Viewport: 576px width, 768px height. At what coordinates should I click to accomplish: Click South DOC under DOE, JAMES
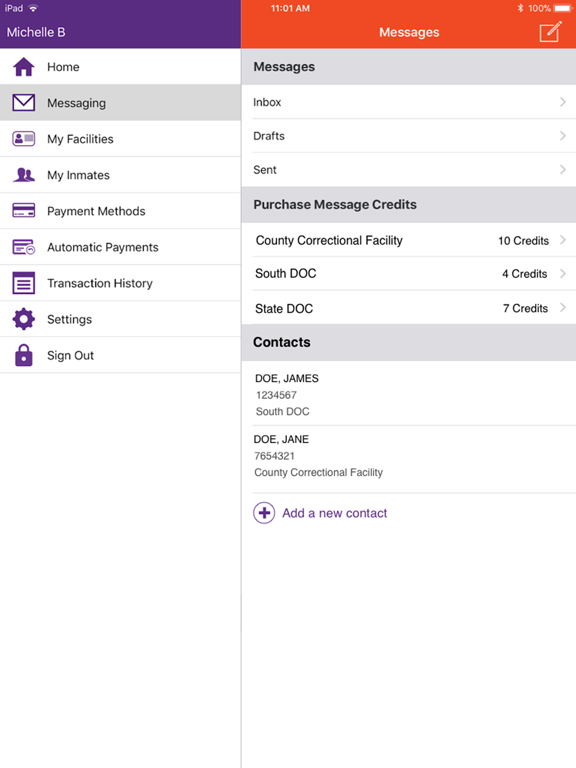pos(283,411)
